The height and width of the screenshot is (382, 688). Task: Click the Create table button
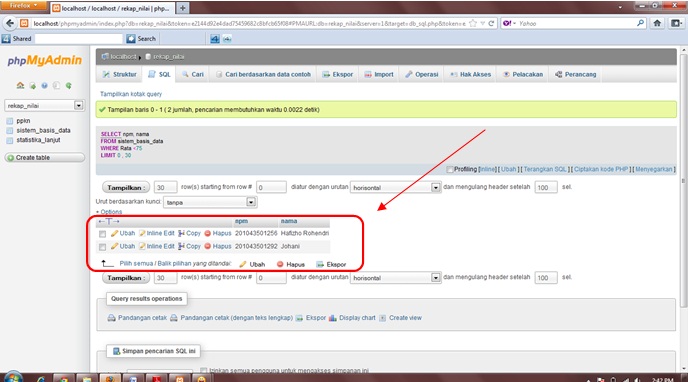(x=44, y=157)
